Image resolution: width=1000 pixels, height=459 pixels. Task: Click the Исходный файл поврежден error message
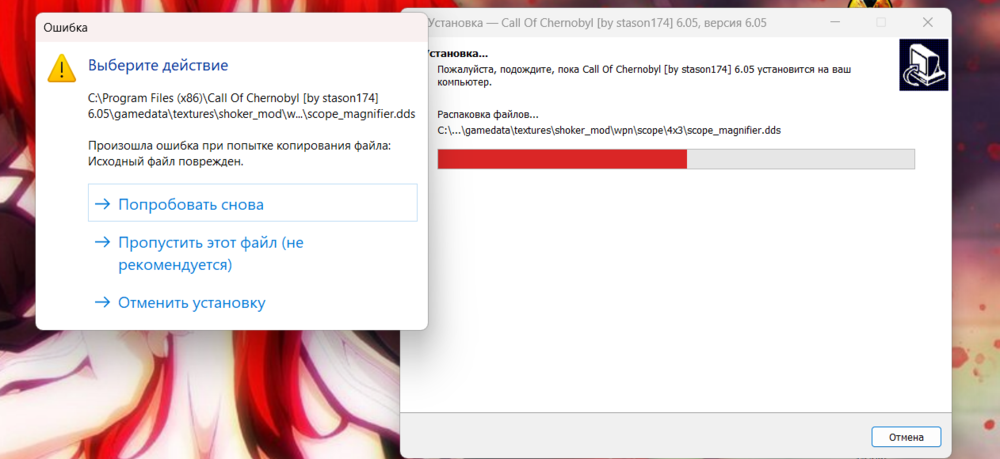tap(166, 161)
